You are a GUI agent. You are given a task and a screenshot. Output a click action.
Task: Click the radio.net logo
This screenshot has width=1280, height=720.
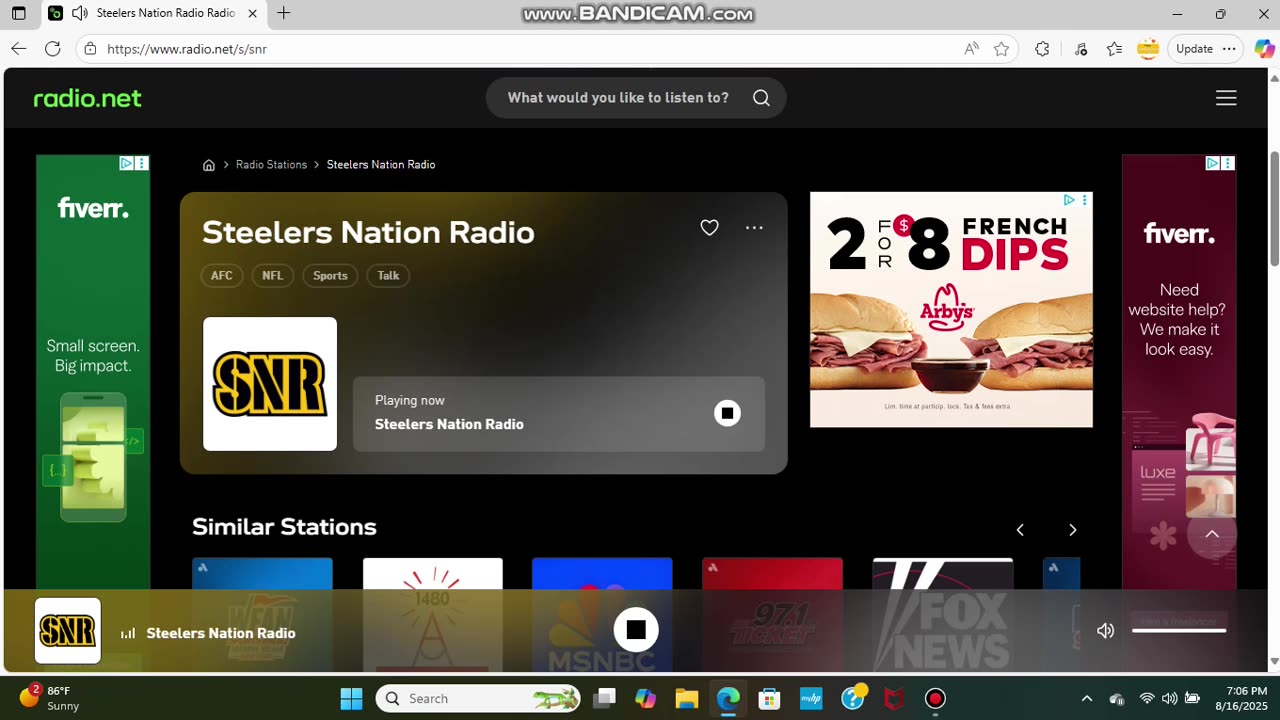point(87,98)
